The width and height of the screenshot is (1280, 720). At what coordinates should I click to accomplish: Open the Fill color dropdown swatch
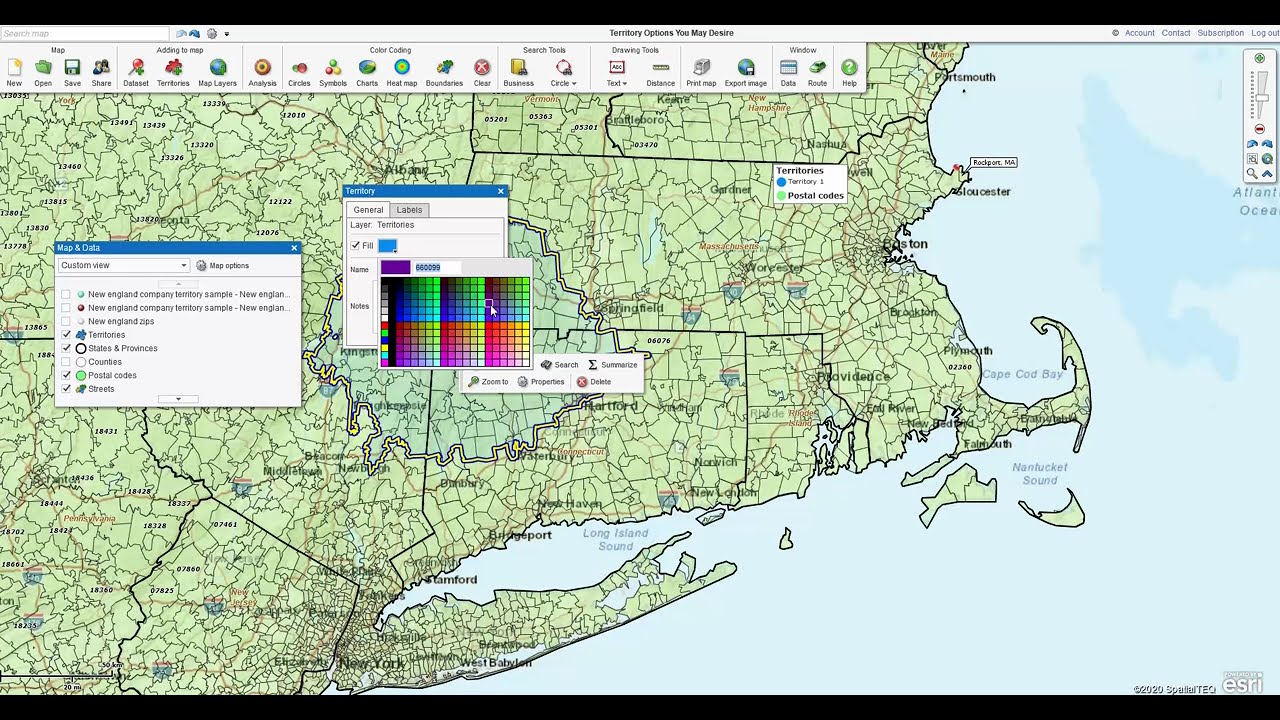coord(387,246)
